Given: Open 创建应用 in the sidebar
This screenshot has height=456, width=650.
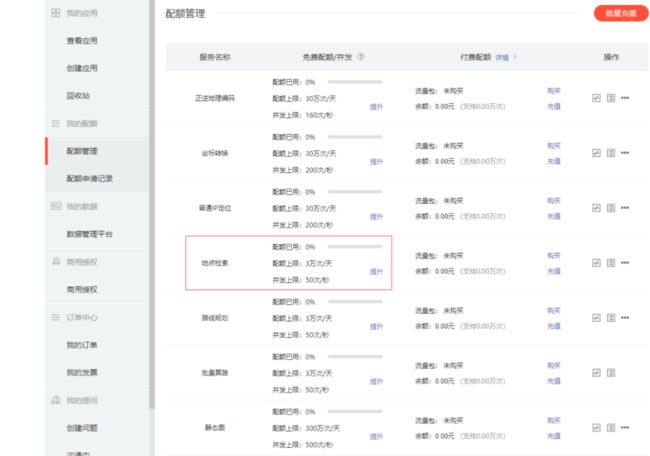Looking at the screenshot, I should (x=82, y=68).
